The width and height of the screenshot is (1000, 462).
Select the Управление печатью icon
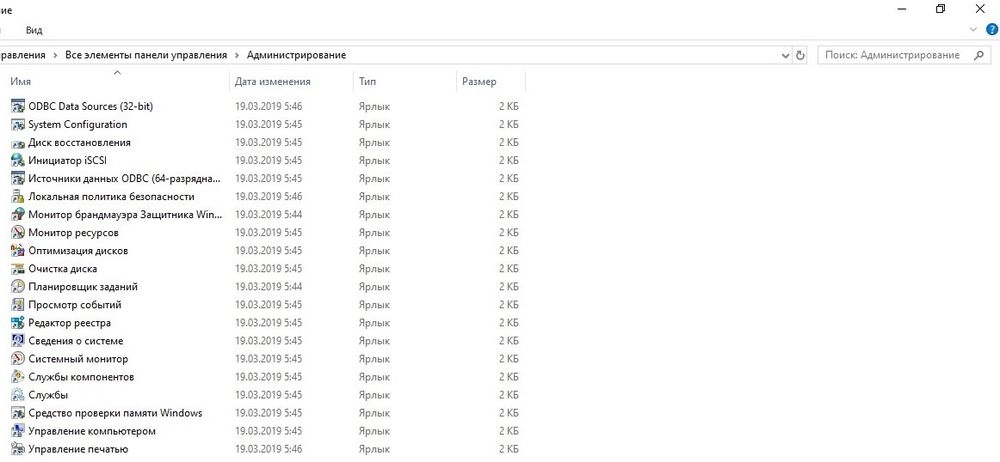click(x=18, y=449)
